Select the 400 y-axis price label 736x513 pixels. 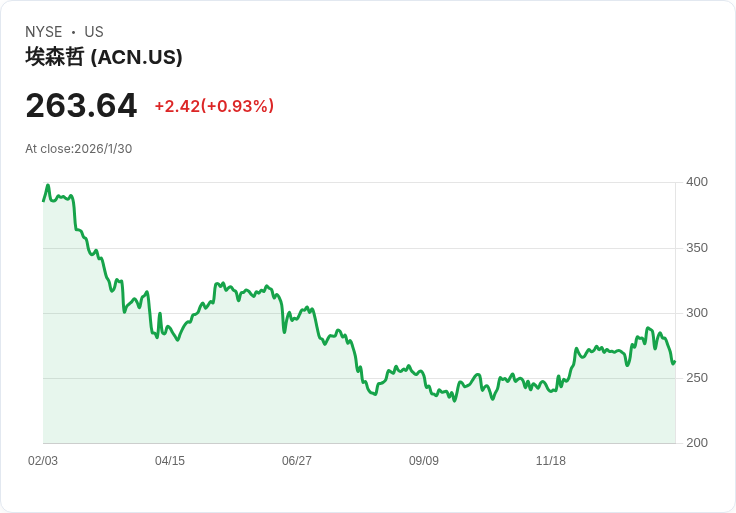coord(697,182)
